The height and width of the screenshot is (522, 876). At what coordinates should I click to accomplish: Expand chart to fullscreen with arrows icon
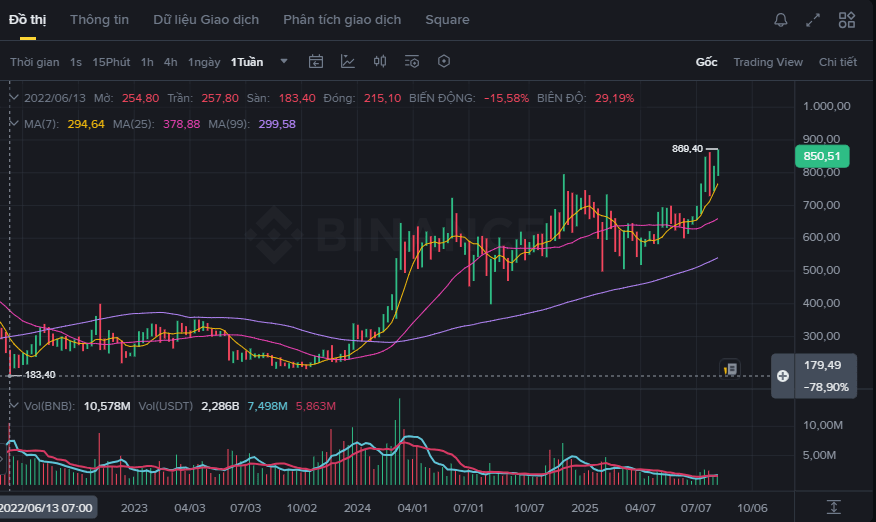click(813, 20)
